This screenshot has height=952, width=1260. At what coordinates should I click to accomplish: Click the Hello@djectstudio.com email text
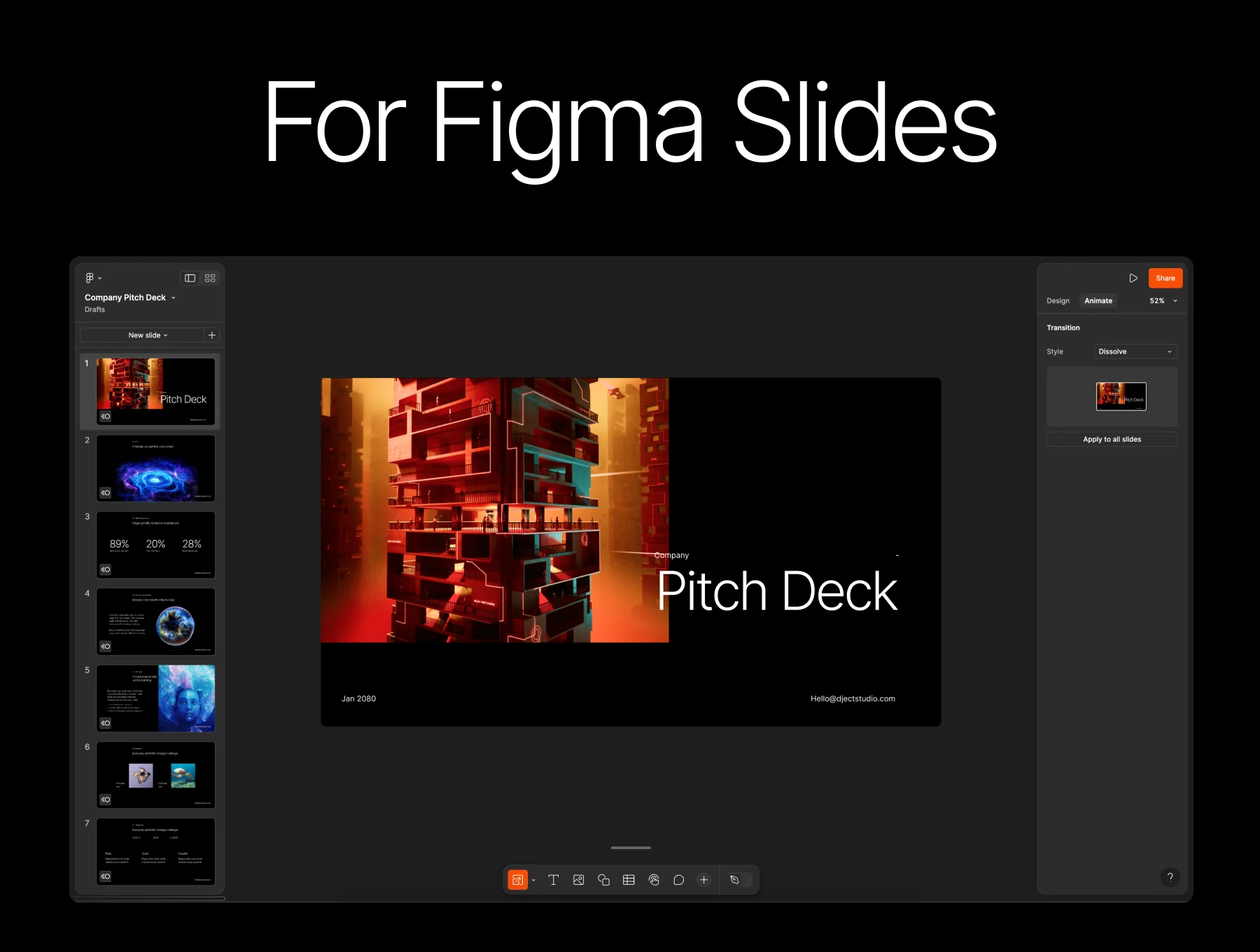pyautogui.click(x=853, y=699)
